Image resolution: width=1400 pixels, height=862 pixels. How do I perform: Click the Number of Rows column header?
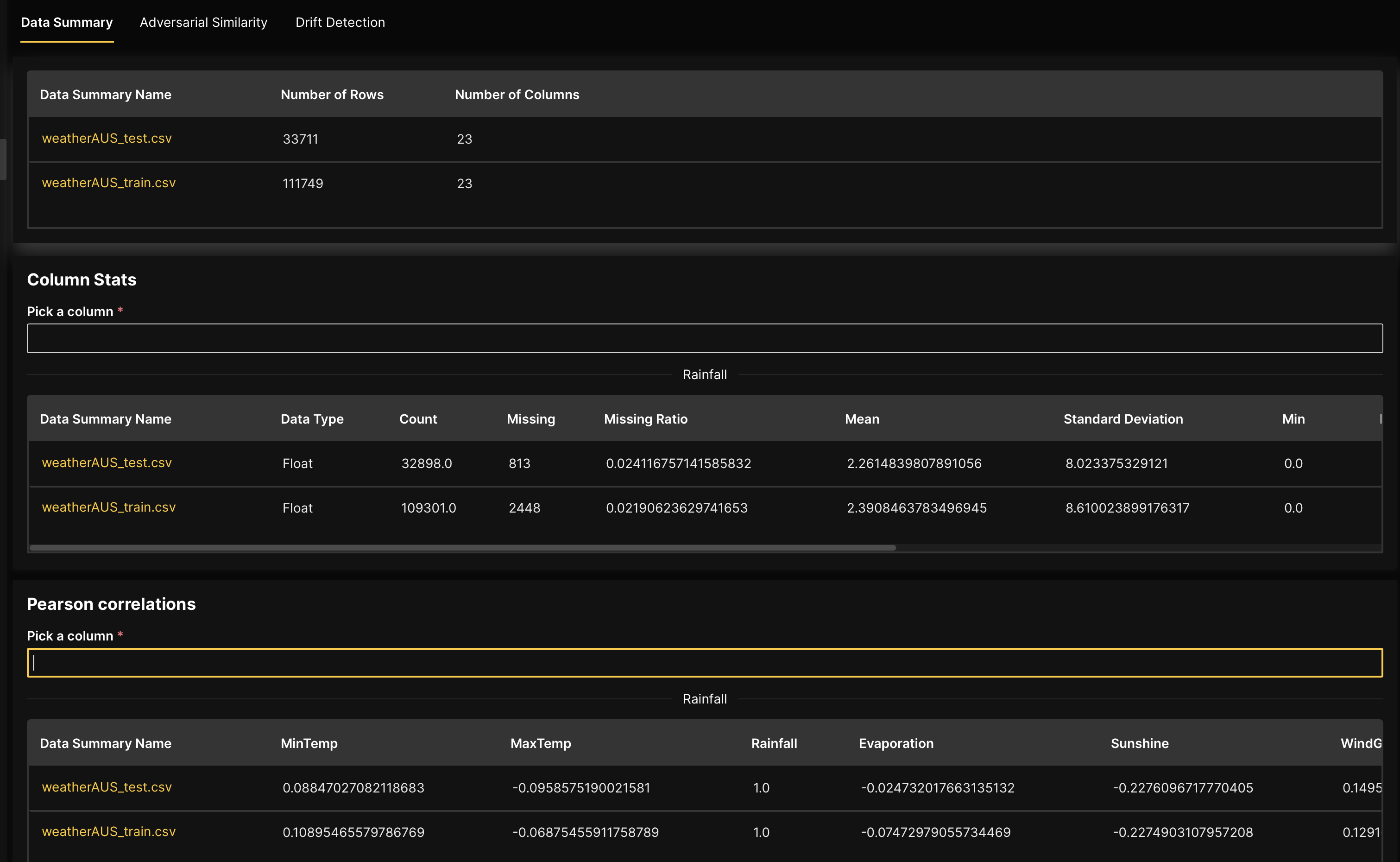(x=332, y=95)
